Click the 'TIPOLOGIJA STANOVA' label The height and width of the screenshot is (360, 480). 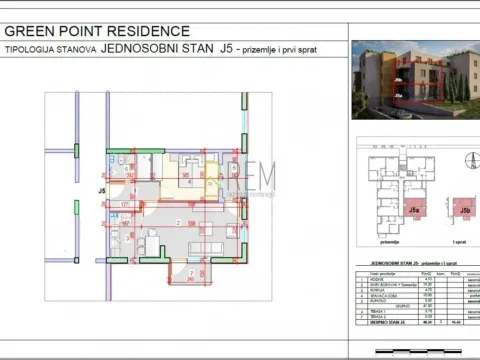(50, 50)
